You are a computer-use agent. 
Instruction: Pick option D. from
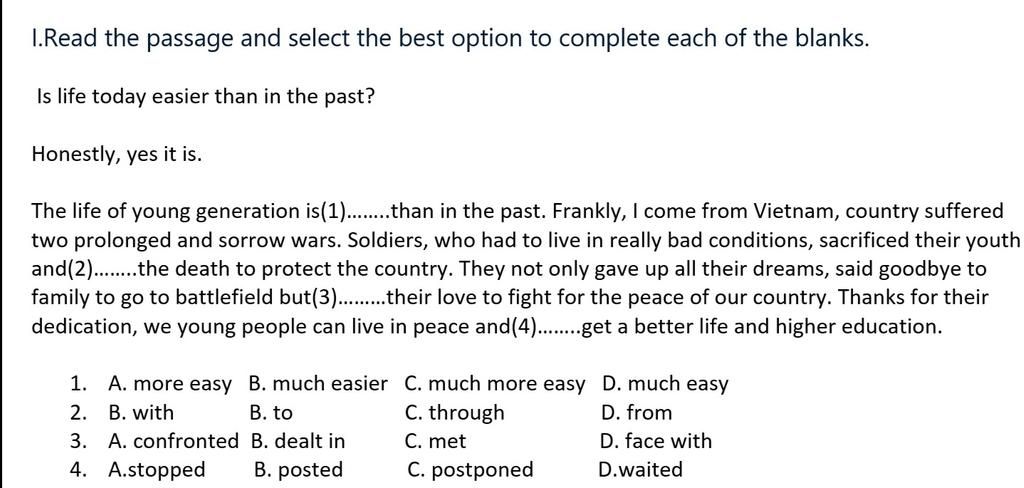635,413
